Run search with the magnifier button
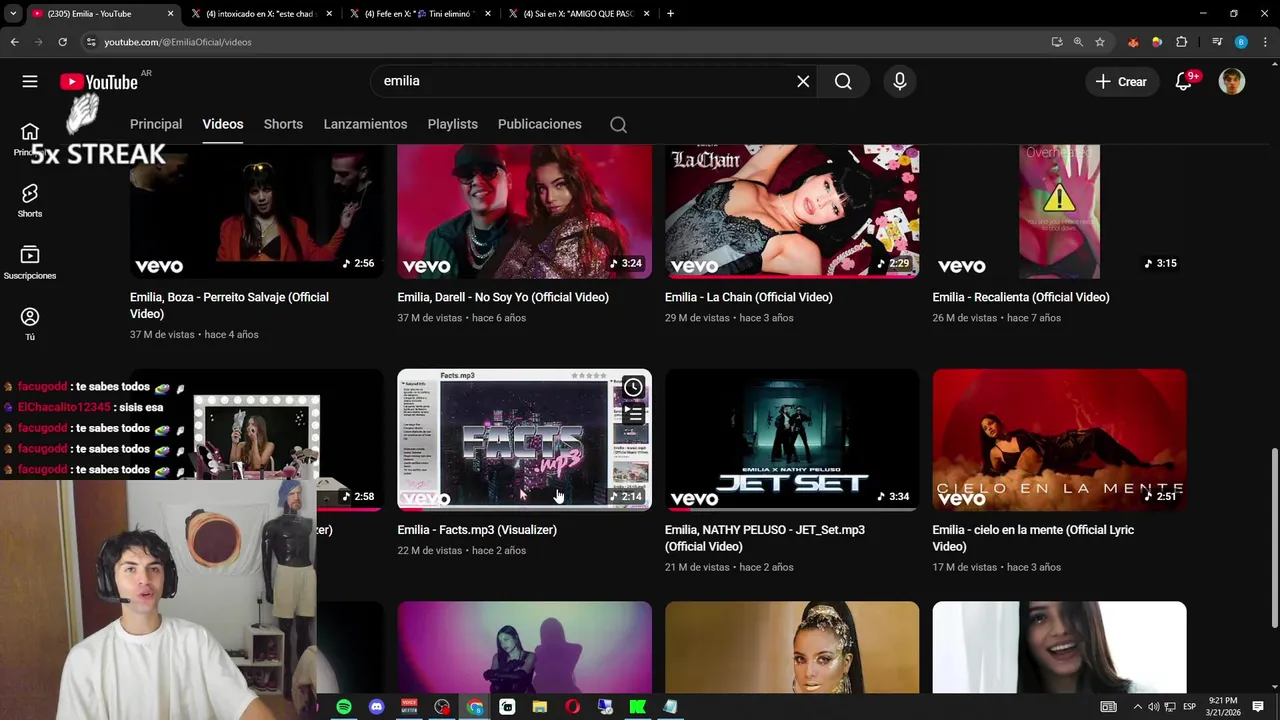 843,81
